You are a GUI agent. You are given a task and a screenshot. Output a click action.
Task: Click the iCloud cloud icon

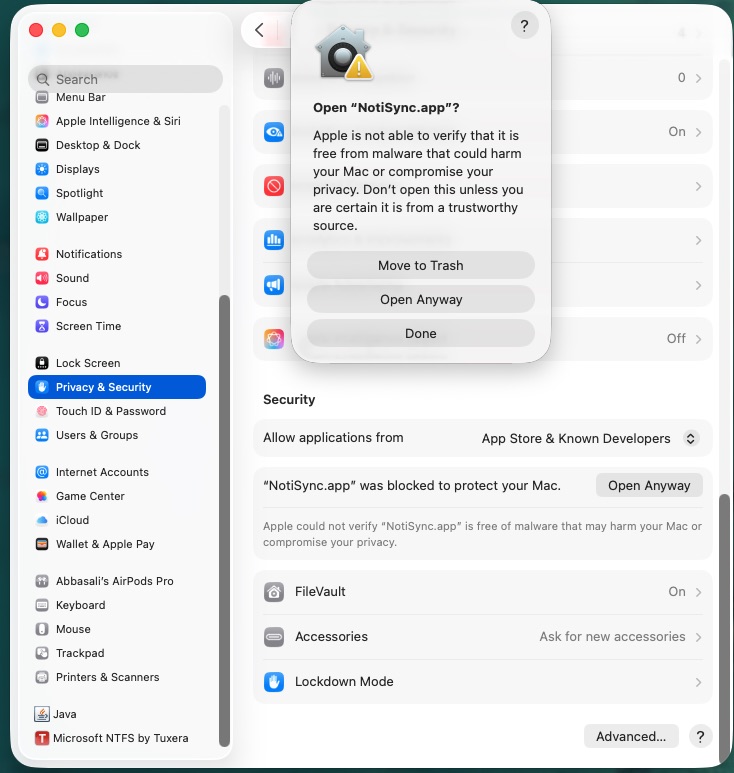tap(42, 520)
